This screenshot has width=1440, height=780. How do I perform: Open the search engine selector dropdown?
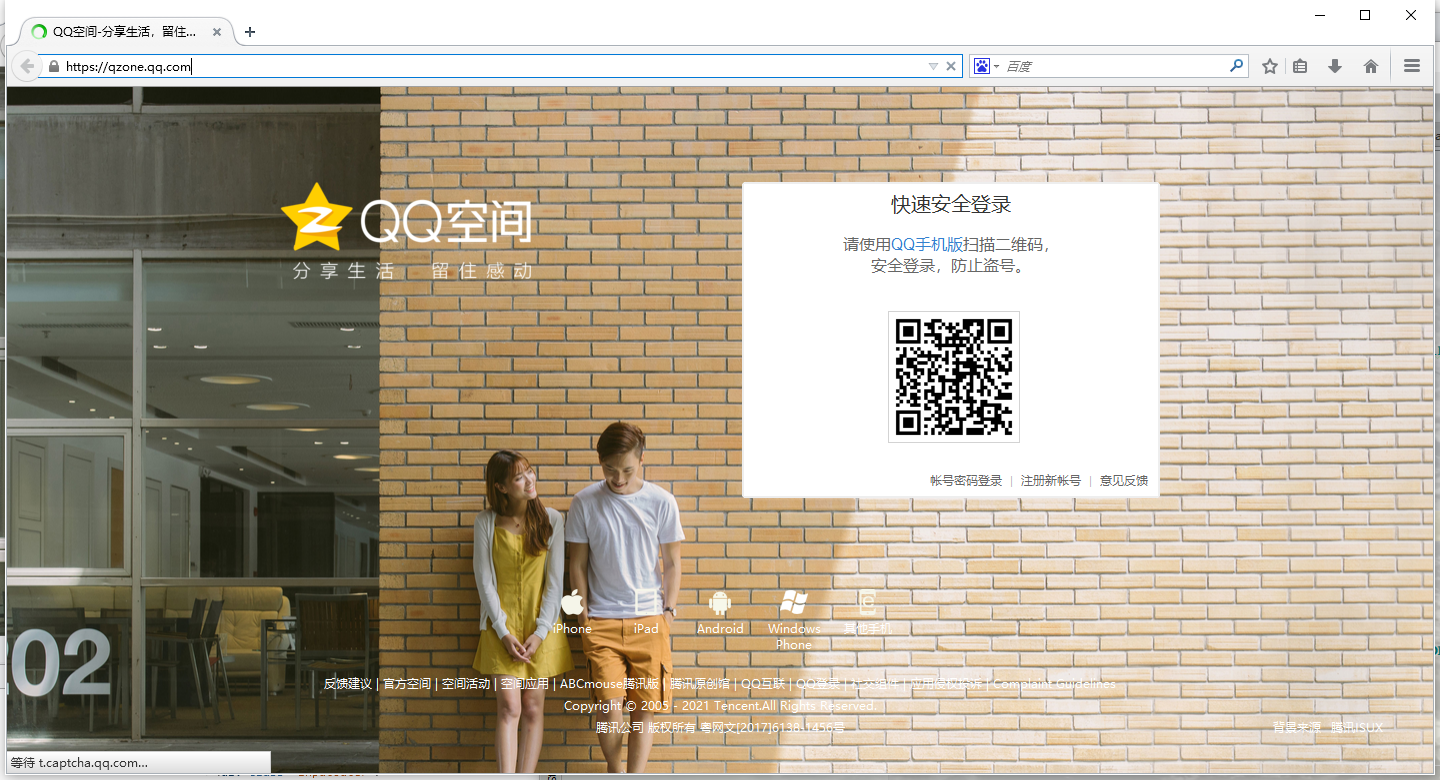[984, 65]
